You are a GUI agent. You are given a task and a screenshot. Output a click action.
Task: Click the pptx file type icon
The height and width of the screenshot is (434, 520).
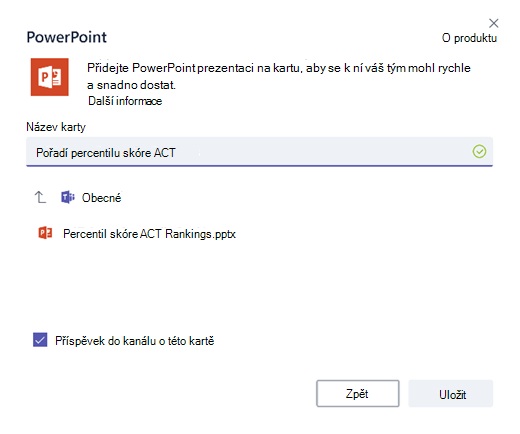45,233
